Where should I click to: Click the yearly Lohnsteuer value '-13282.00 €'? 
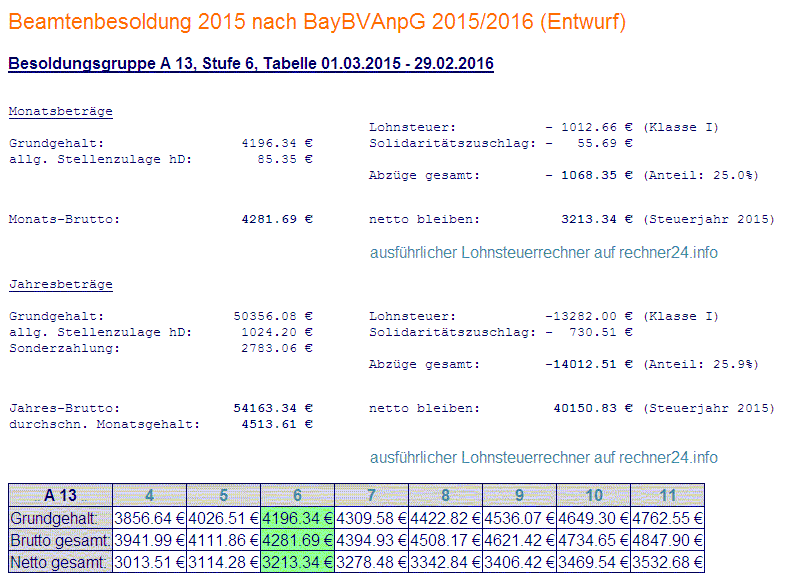pyautogui.click(x=589, y=316)
